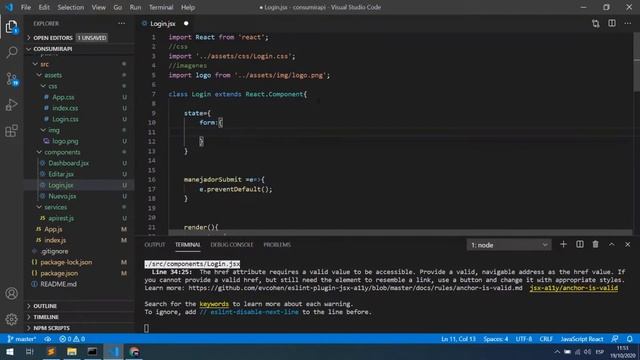This screenshot has height=360, width=640.
Task: Open the File menu
Action: coord(26,7)
